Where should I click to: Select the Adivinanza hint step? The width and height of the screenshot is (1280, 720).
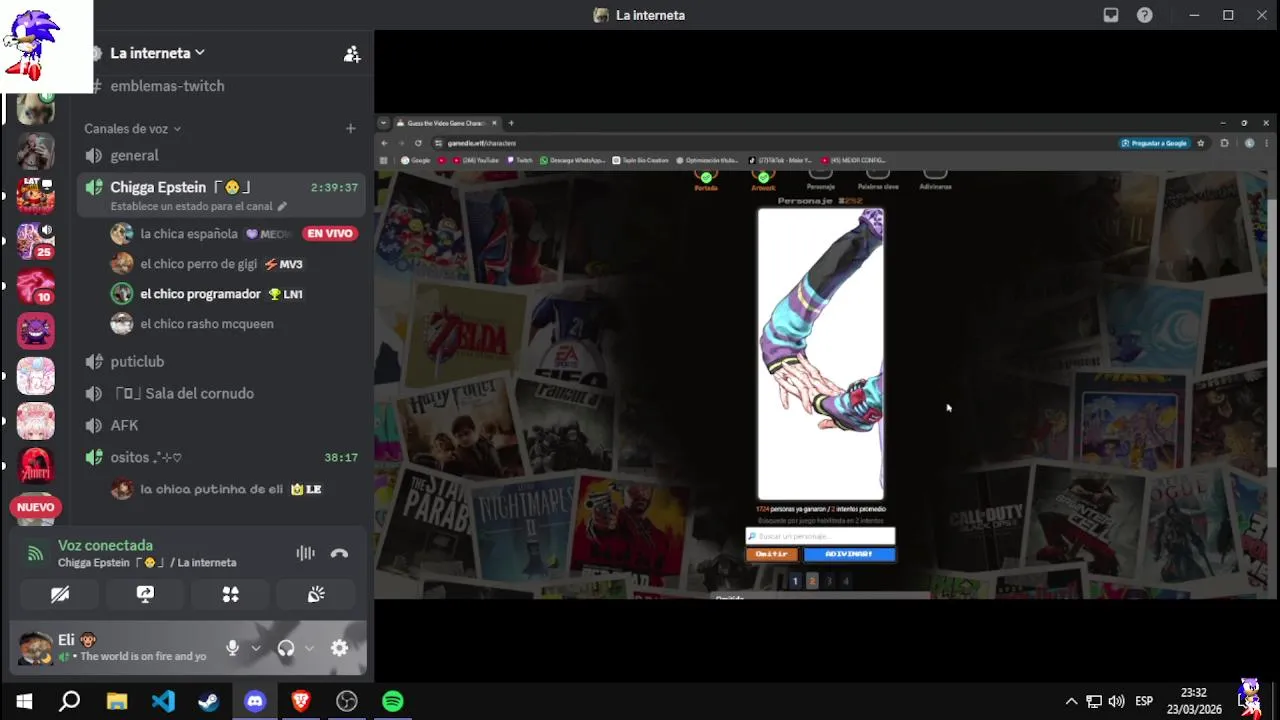(x=935, y=180)
